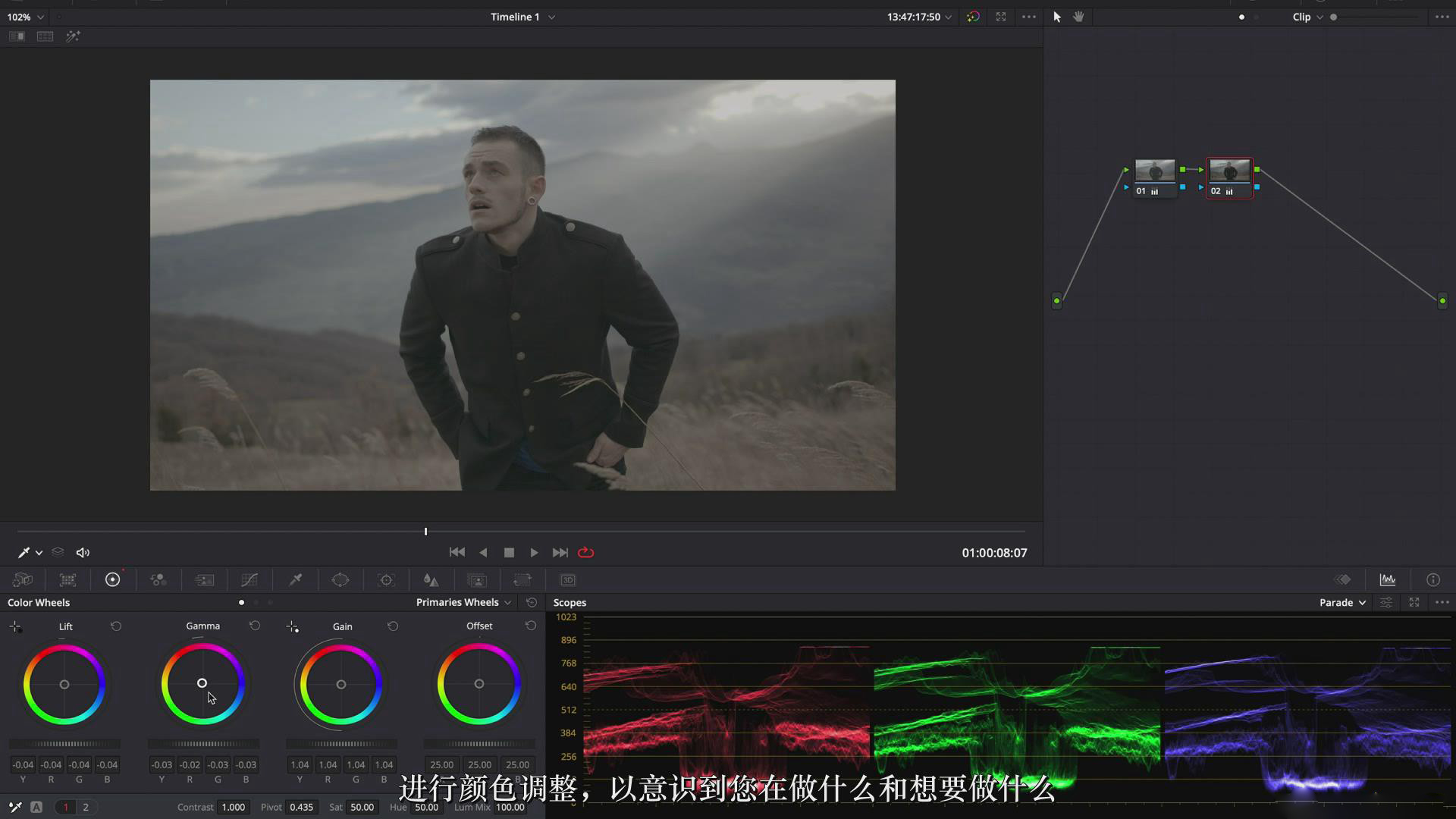Stop playback
The height and width of the screenshot is (819, 1456).
click(509, 553)
